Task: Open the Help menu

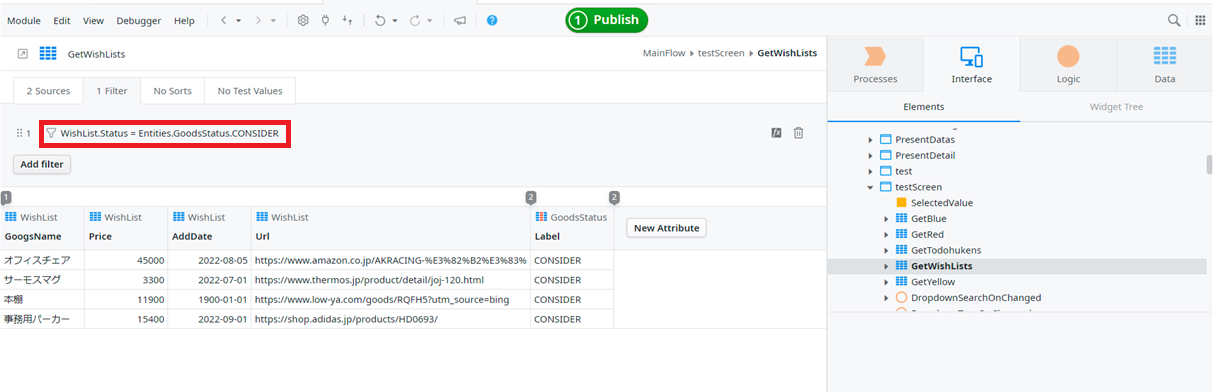Action: (x=184, y=20)
